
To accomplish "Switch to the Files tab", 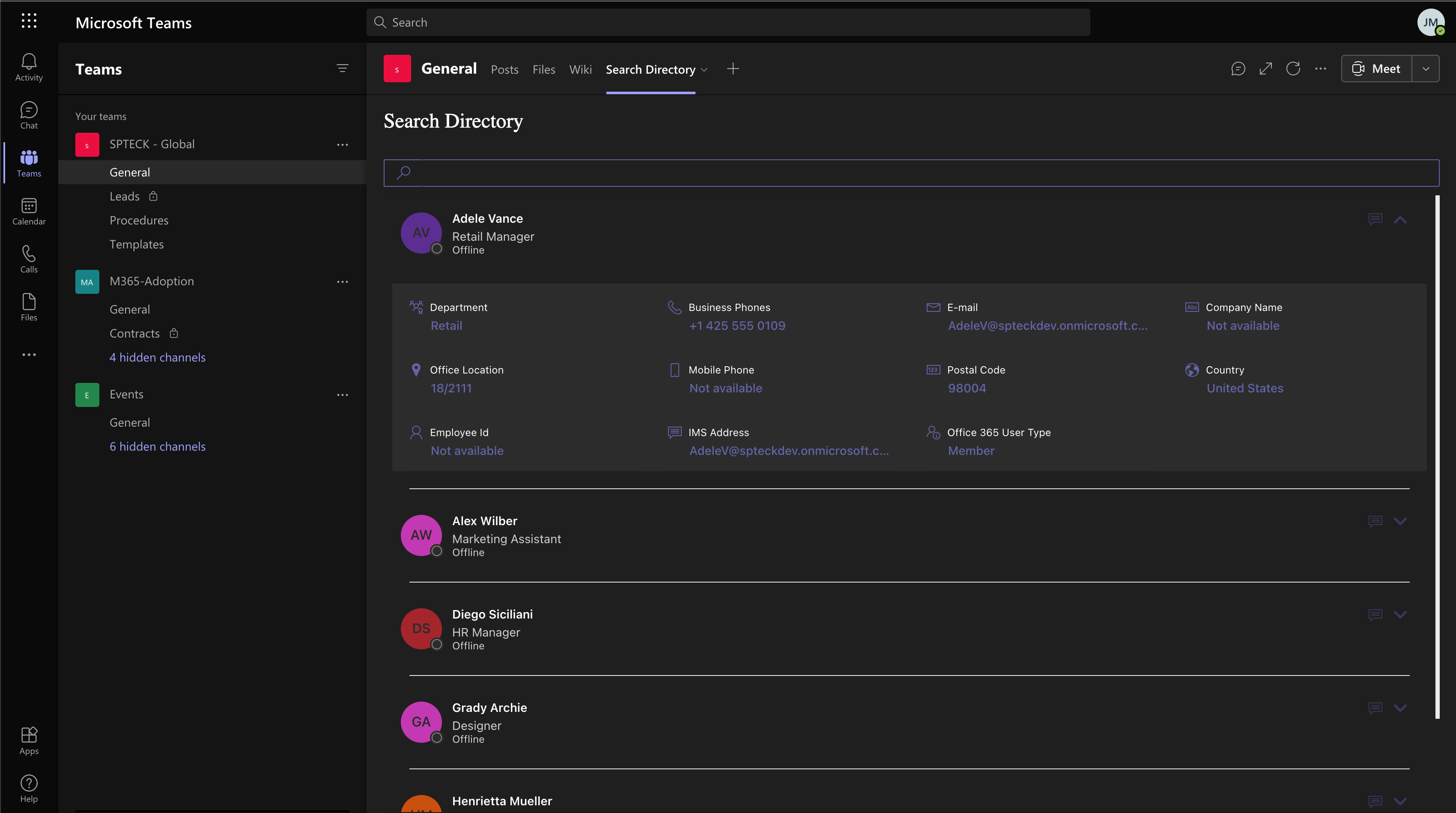I will (x=543, y=69).
